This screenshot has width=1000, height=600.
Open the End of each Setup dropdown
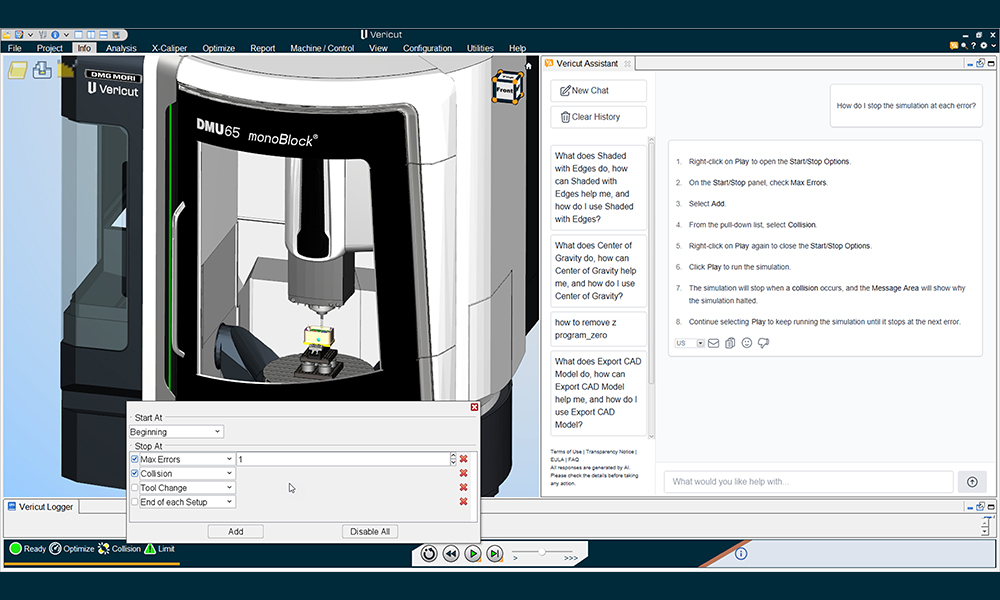click(187, 502)
